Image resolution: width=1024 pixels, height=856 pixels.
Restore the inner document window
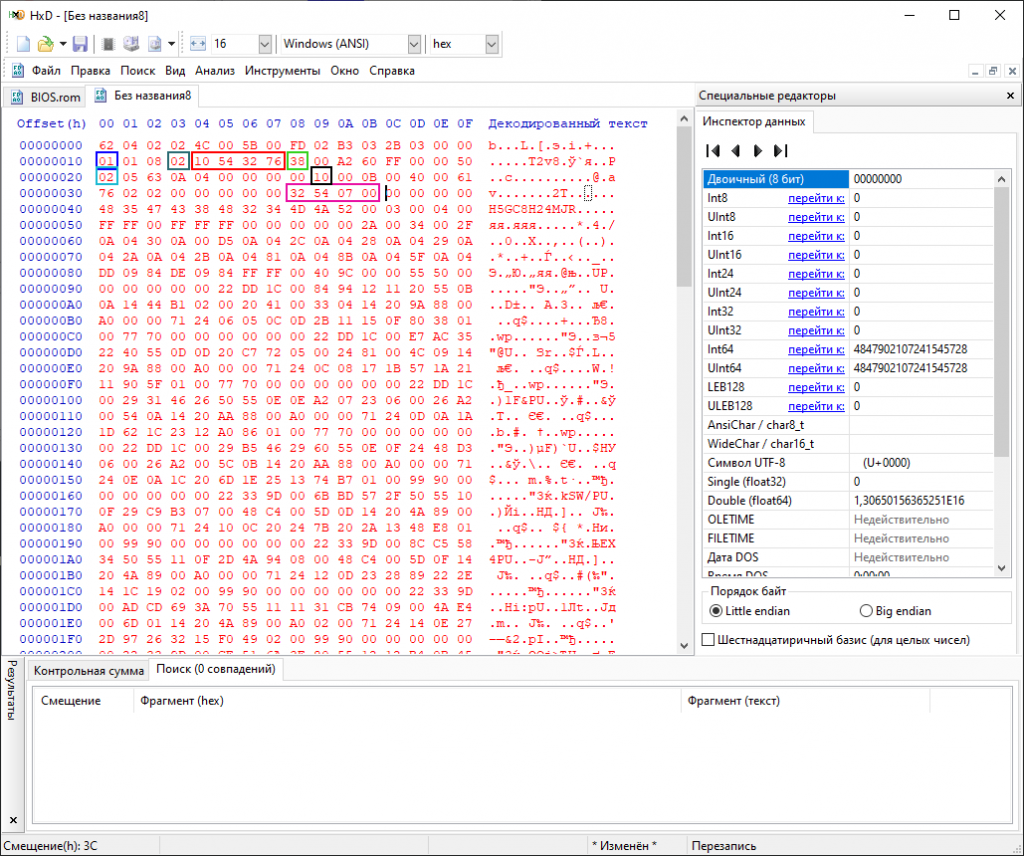[x=993, y=71]
